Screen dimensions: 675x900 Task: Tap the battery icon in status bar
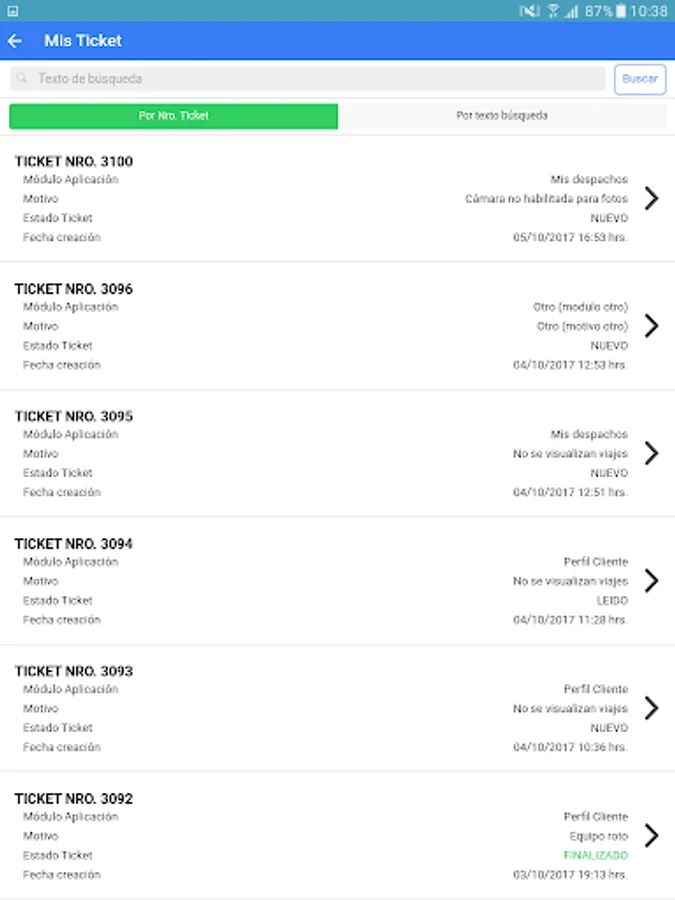coord(622,11)
